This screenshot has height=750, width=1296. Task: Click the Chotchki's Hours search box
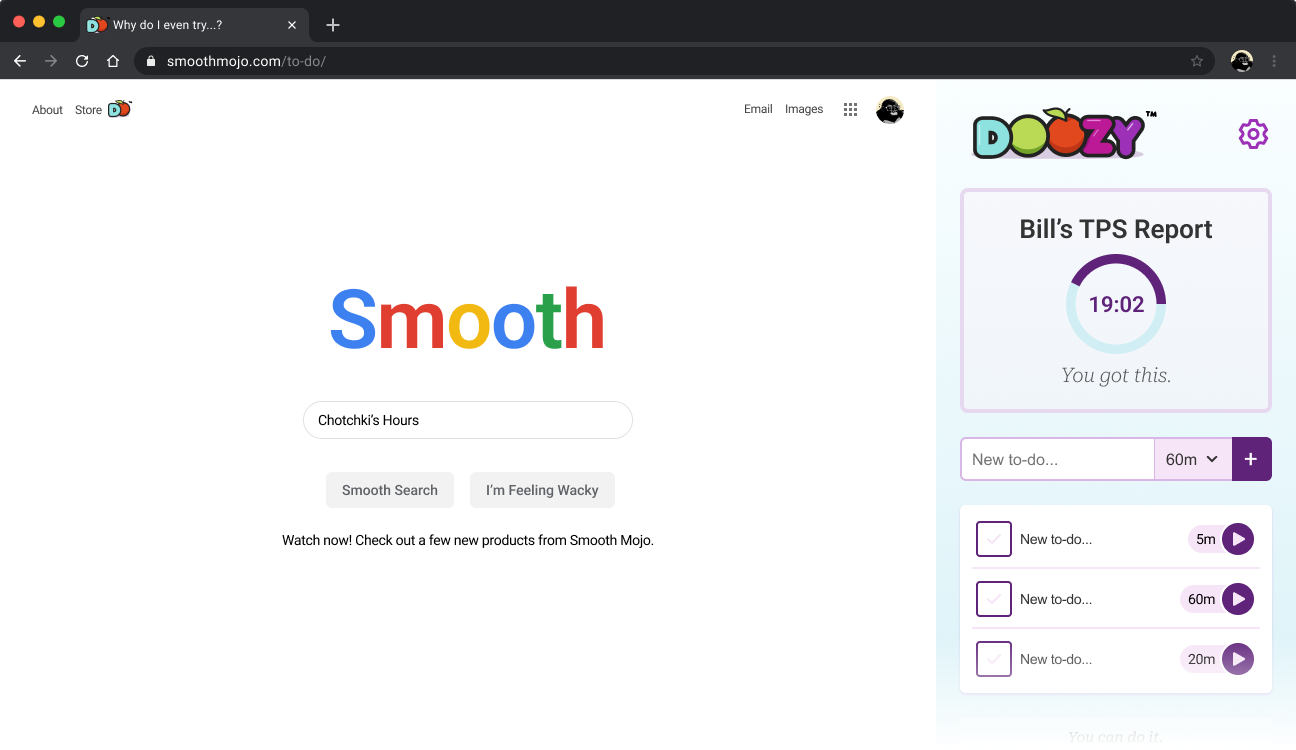click(468, 420)
